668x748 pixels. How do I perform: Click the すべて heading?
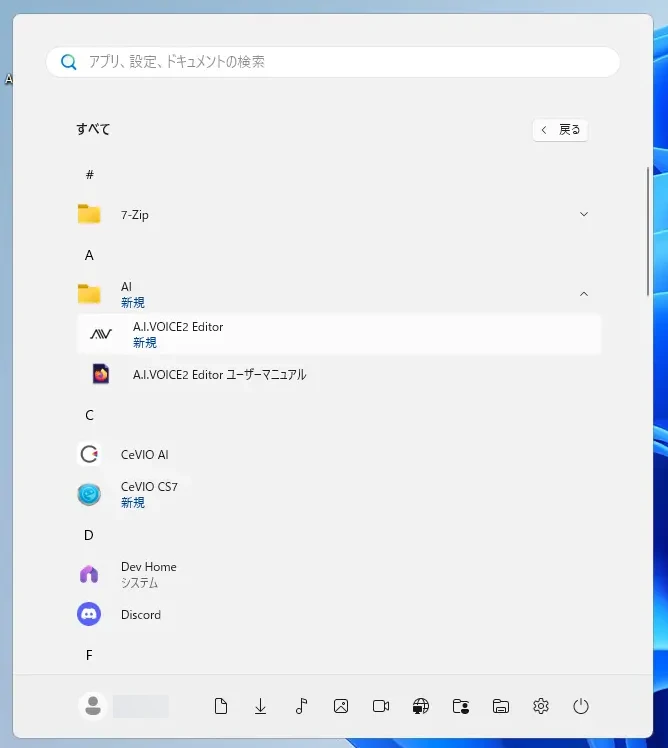[x=93, y=129]
